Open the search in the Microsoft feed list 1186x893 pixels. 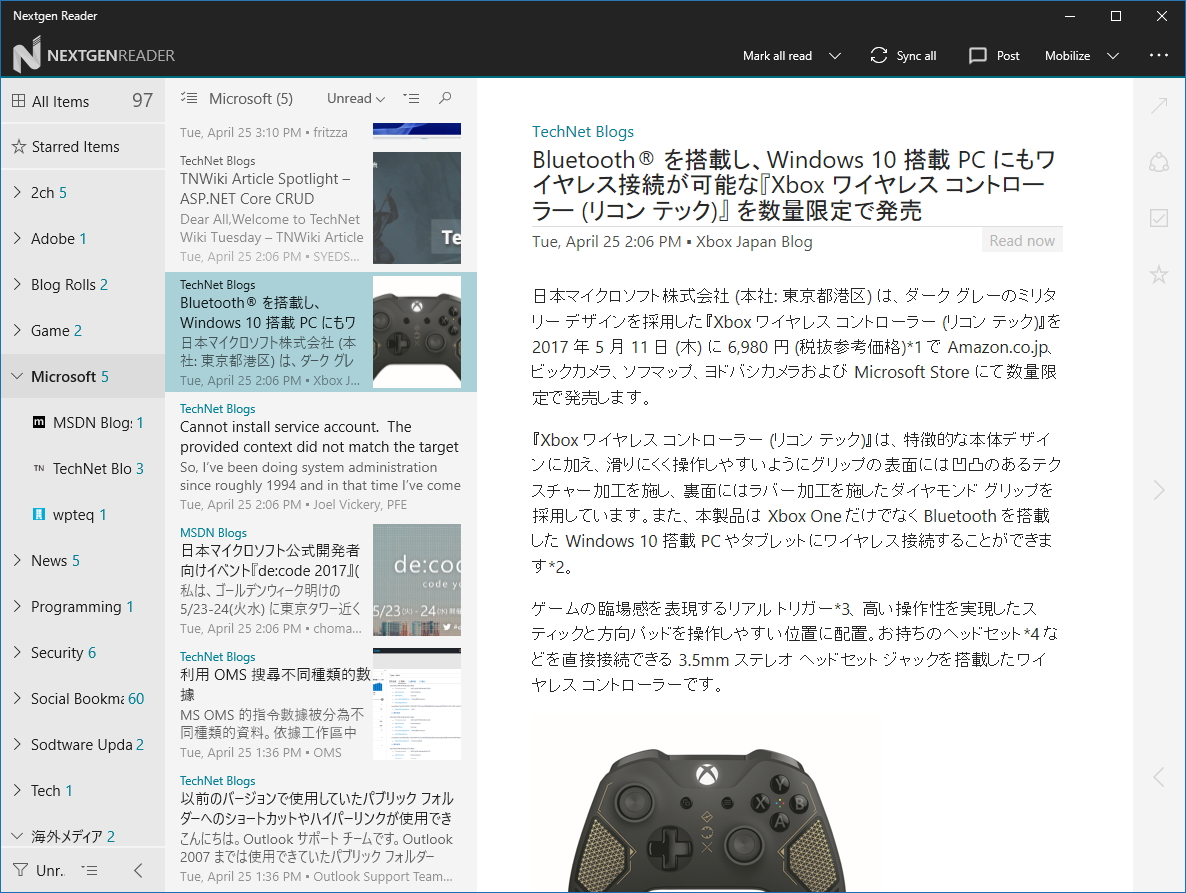coord(446,98)
